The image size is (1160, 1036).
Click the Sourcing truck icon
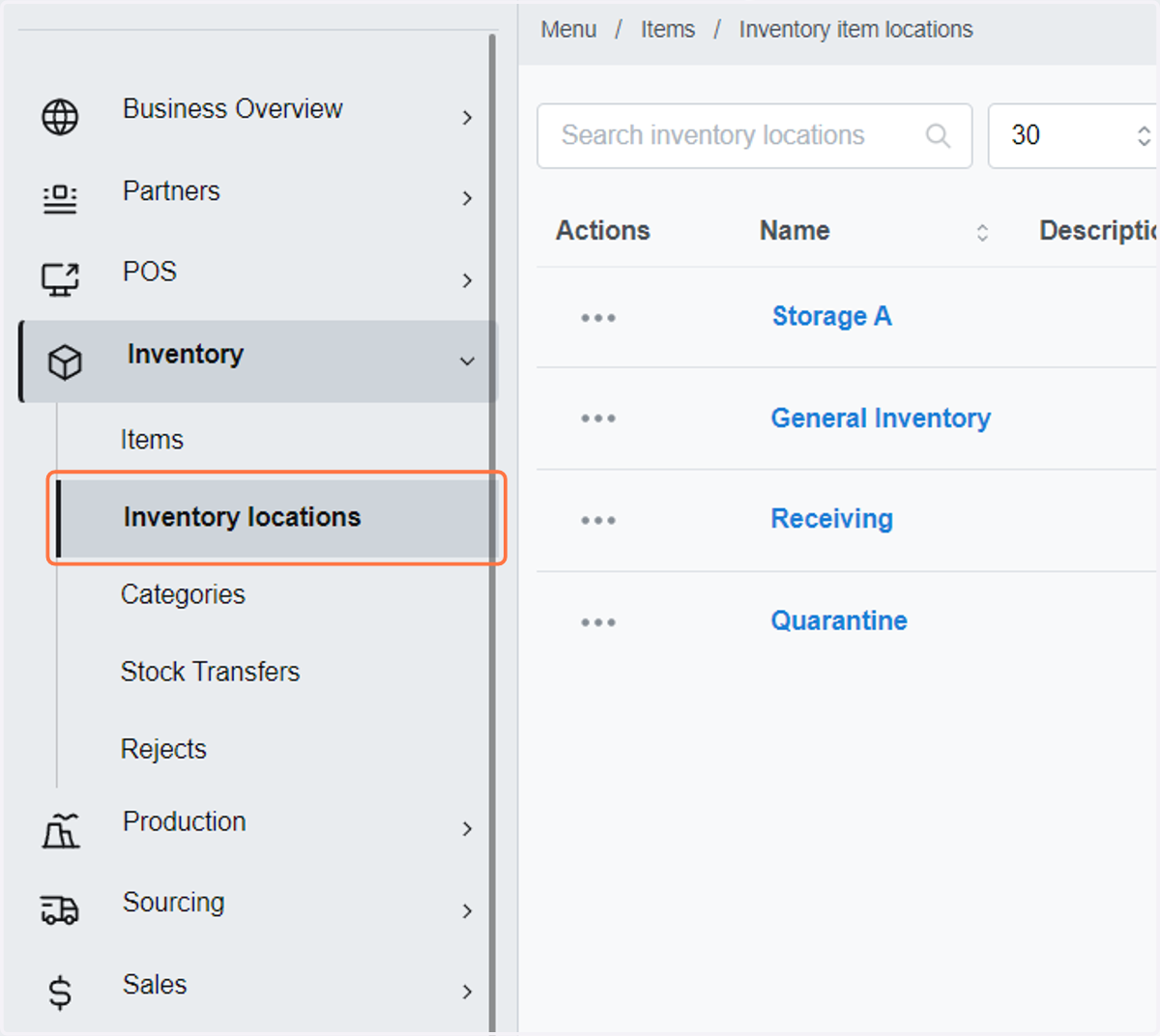click(60, 910)
